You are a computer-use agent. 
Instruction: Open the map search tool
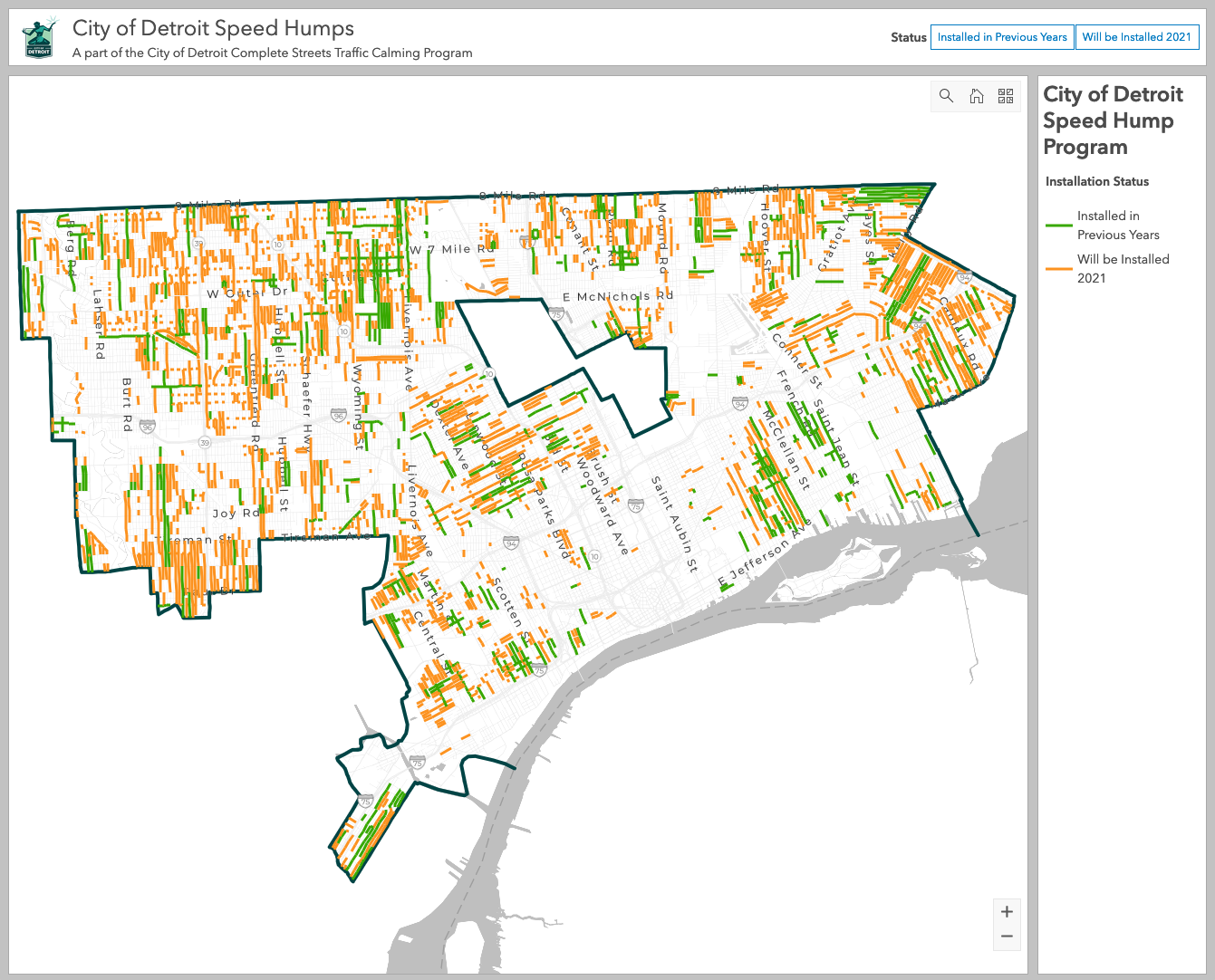pyautogui.click(x=947, y=96)
